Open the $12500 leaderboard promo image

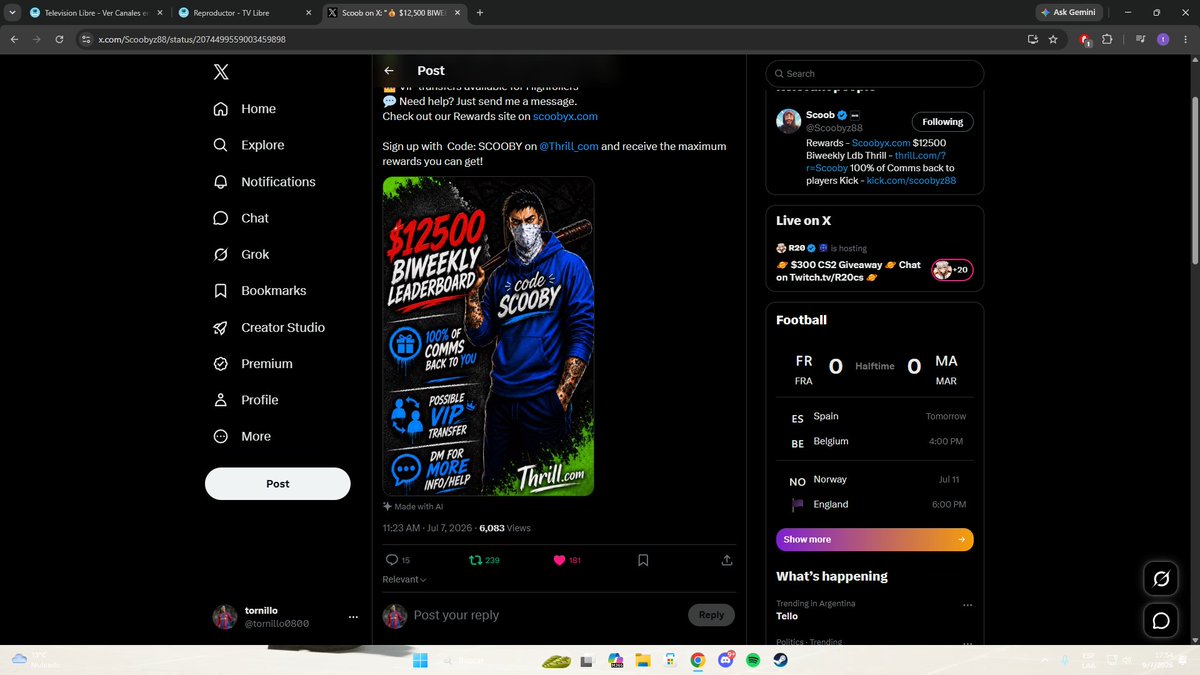click(488, 336)
